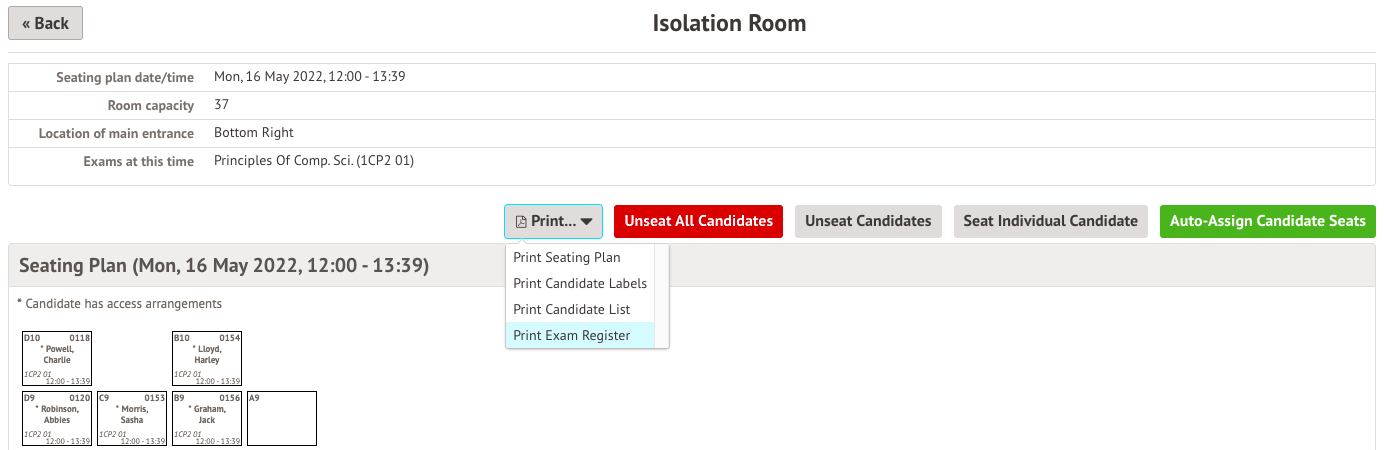Click the empty seat A9

pyautogui.click(x=282, y=418)
